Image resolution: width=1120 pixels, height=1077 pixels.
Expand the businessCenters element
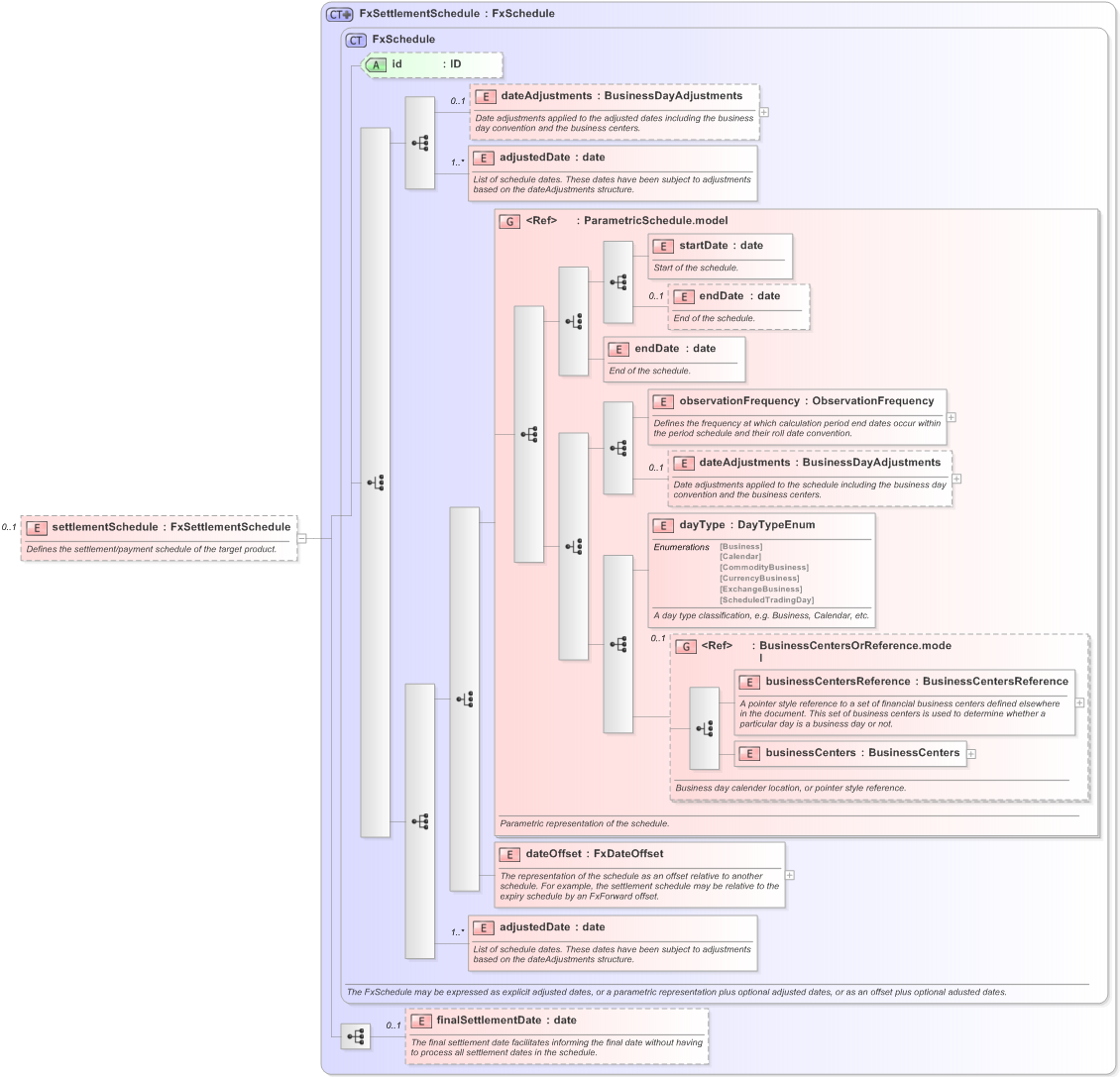point(971,753)
